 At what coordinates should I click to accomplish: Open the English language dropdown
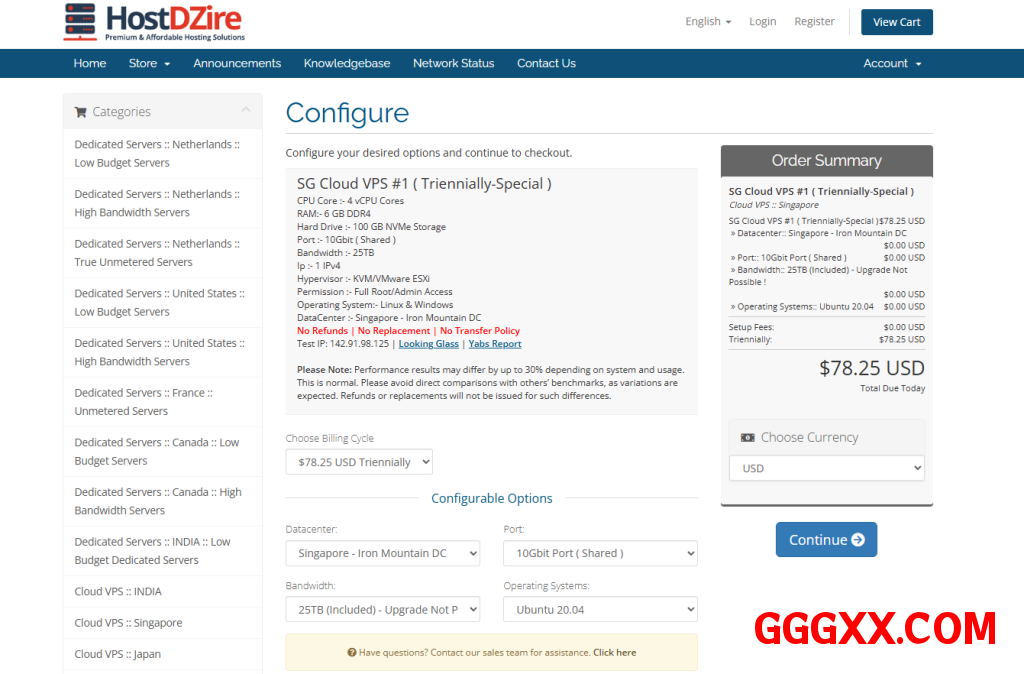click(707, 21)
